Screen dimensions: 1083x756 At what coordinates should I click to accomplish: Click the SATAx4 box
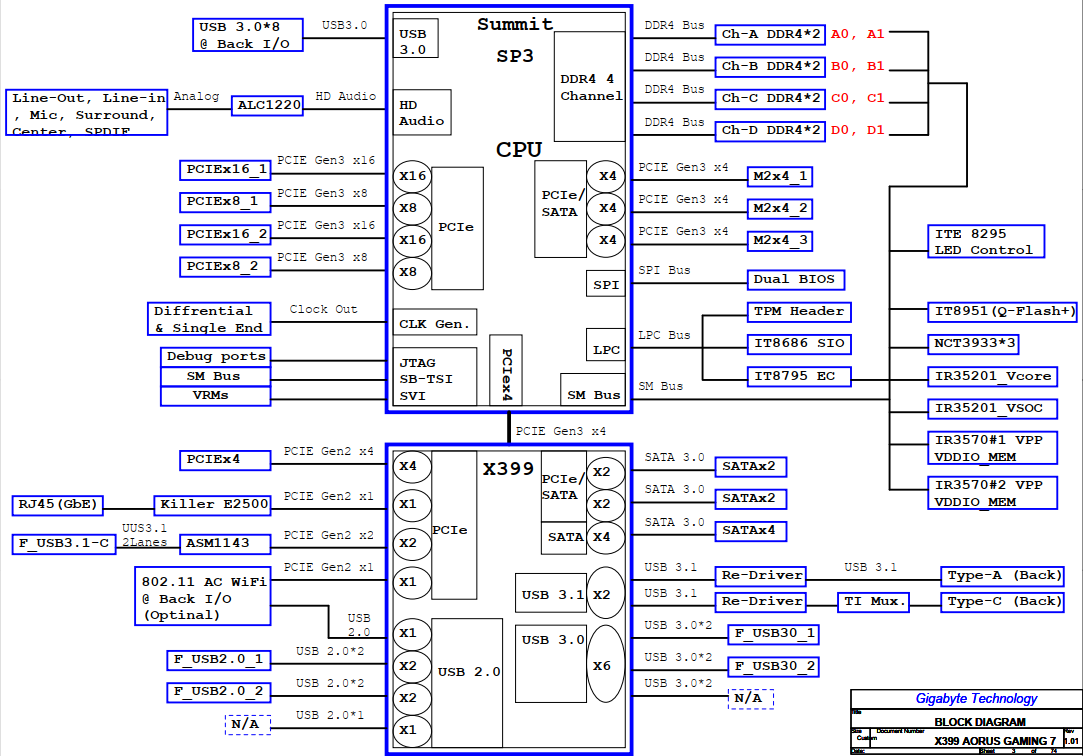[750, 532]
